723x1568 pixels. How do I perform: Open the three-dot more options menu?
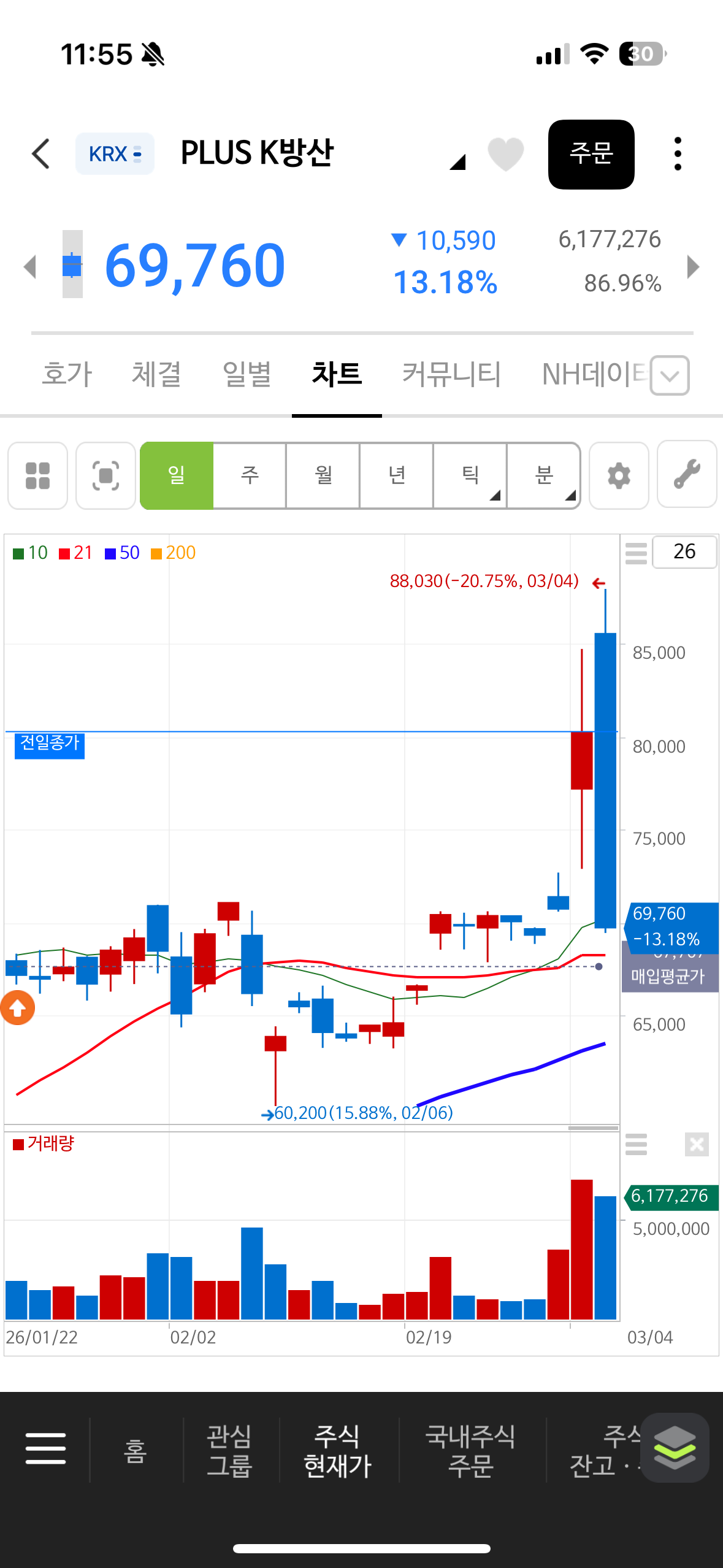(677, 154)
